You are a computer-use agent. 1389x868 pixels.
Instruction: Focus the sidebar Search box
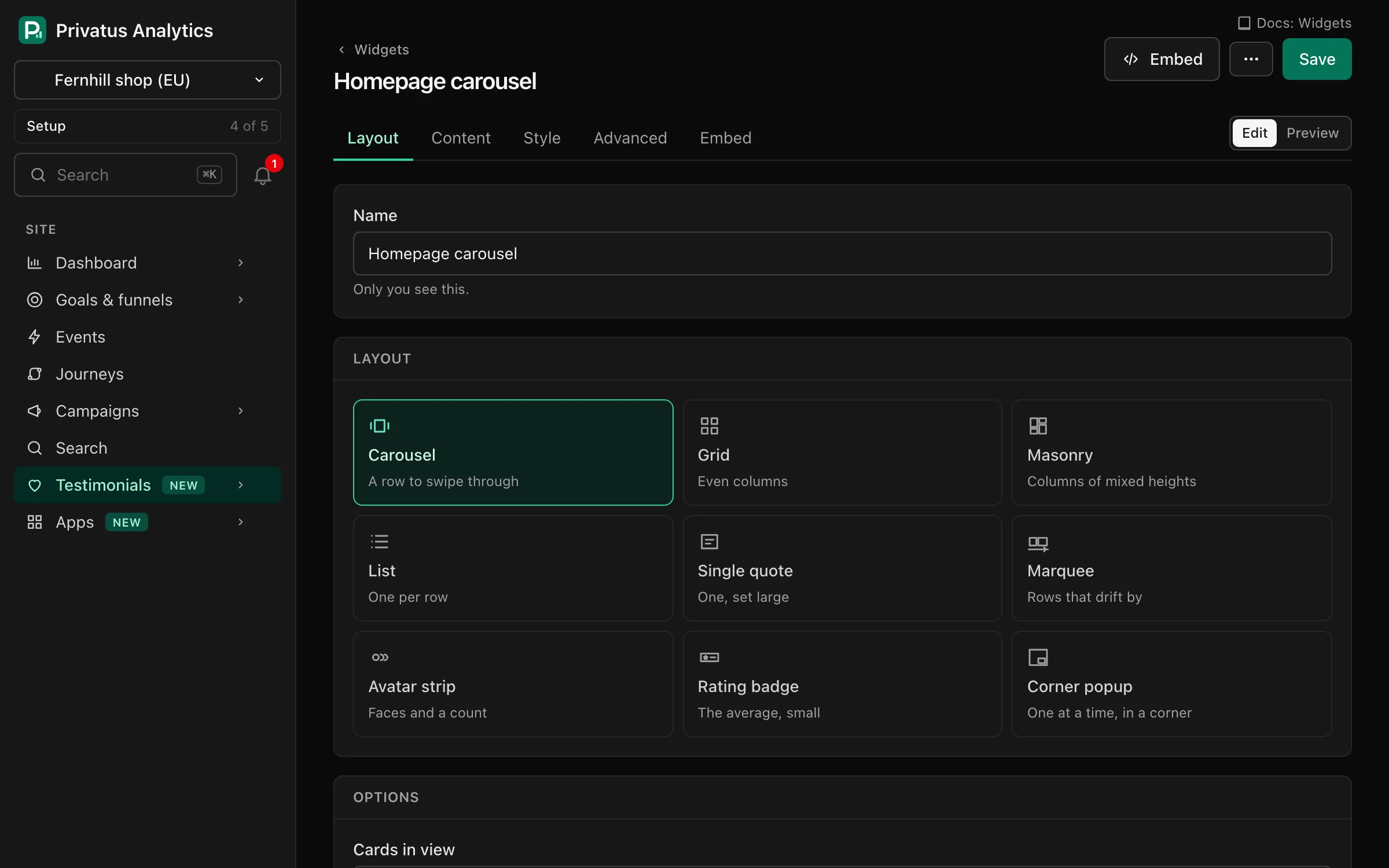click(x=126, y=175)
